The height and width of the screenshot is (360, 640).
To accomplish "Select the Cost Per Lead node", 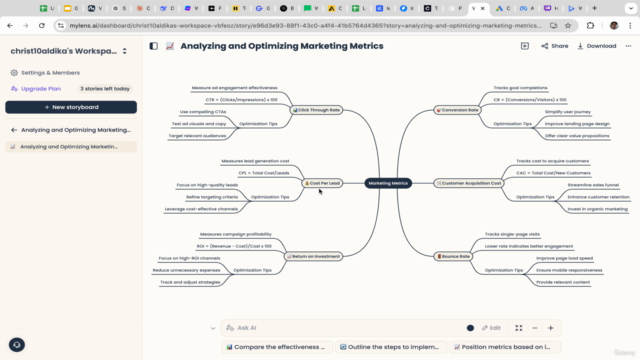I will point(322,183).
